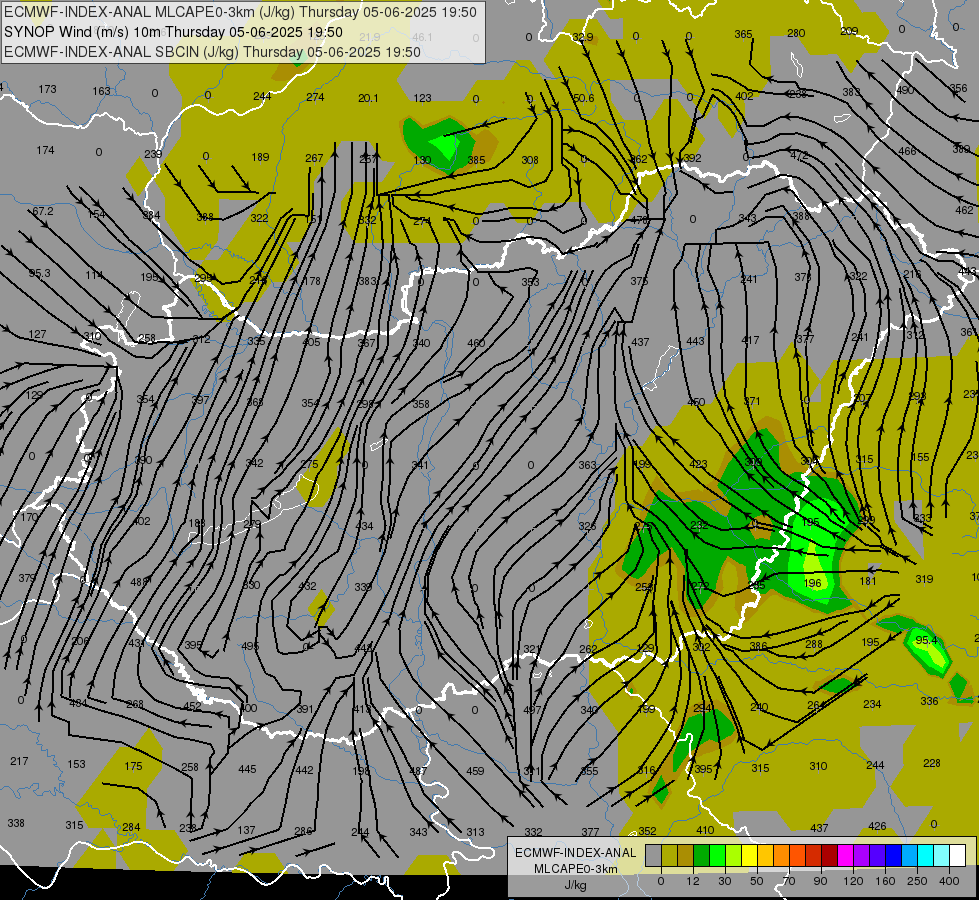
Task: Click the lime yellow-green legend swatch
Action: [x=734, y=856]
